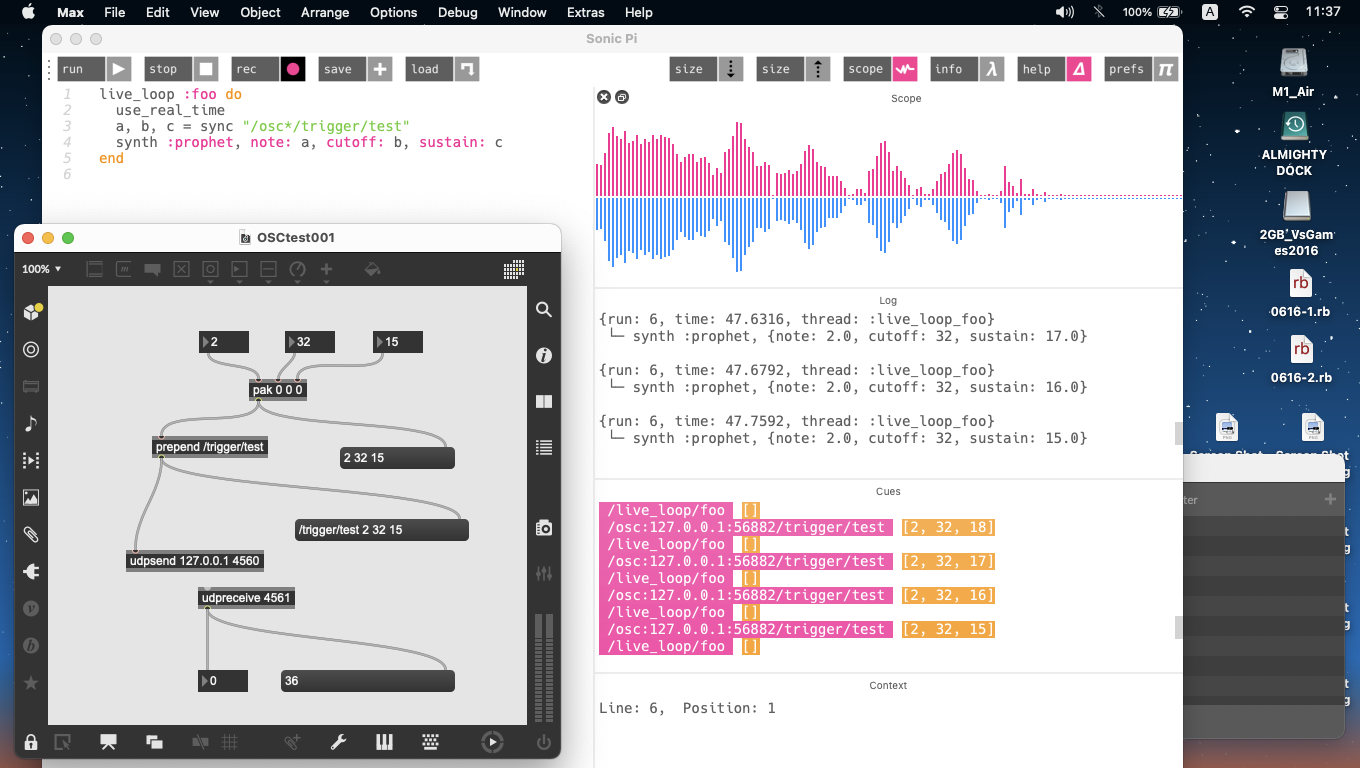The height and width of the screenshot is (768, 1360).
Task: Open the Arrange menu
Action: 325,12
